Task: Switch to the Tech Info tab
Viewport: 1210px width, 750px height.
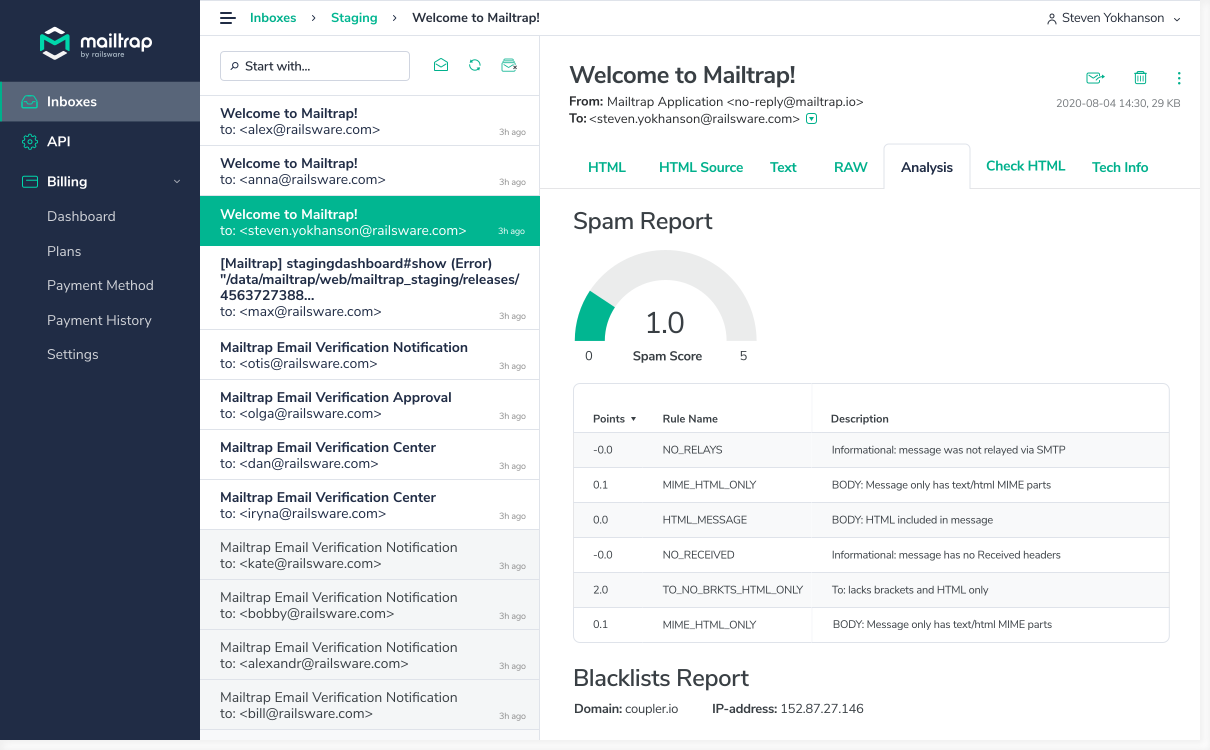Action: pyautogui.click(x=1120, y=167)
